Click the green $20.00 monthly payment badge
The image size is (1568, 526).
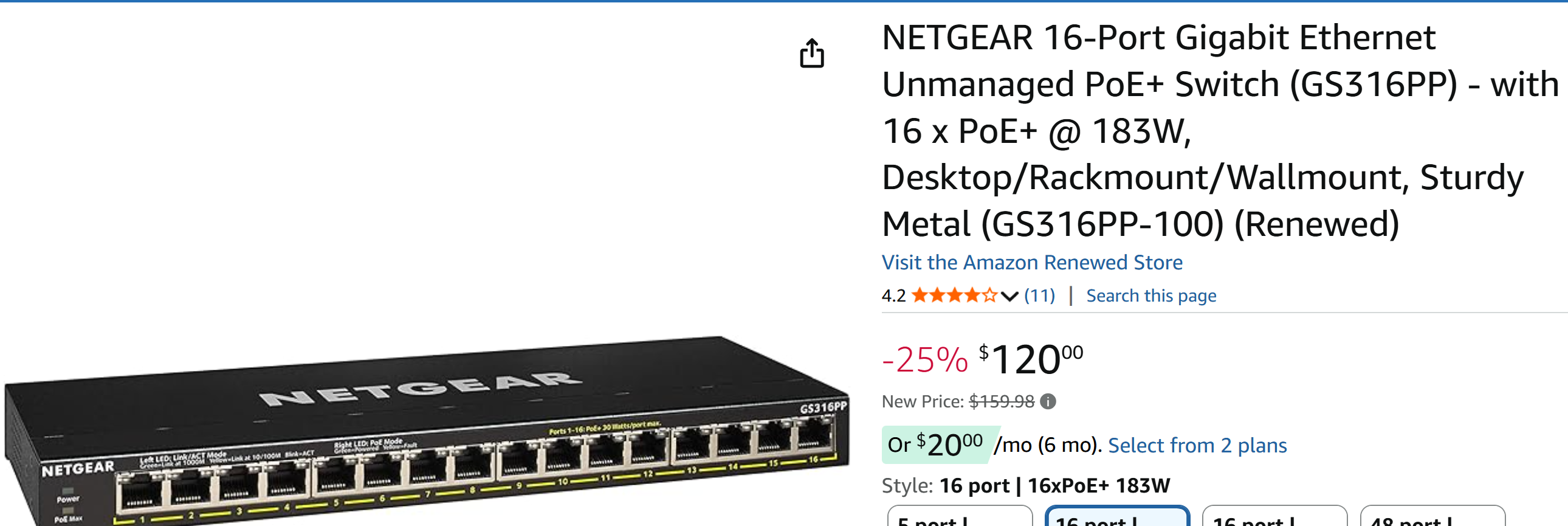coord(935,445)
